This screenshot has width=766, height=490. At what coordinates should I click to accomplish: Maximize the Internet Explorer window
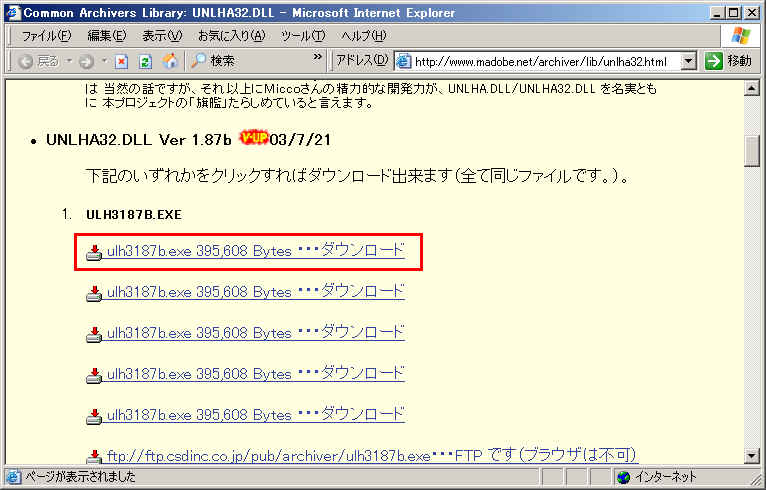coord(733,13)
